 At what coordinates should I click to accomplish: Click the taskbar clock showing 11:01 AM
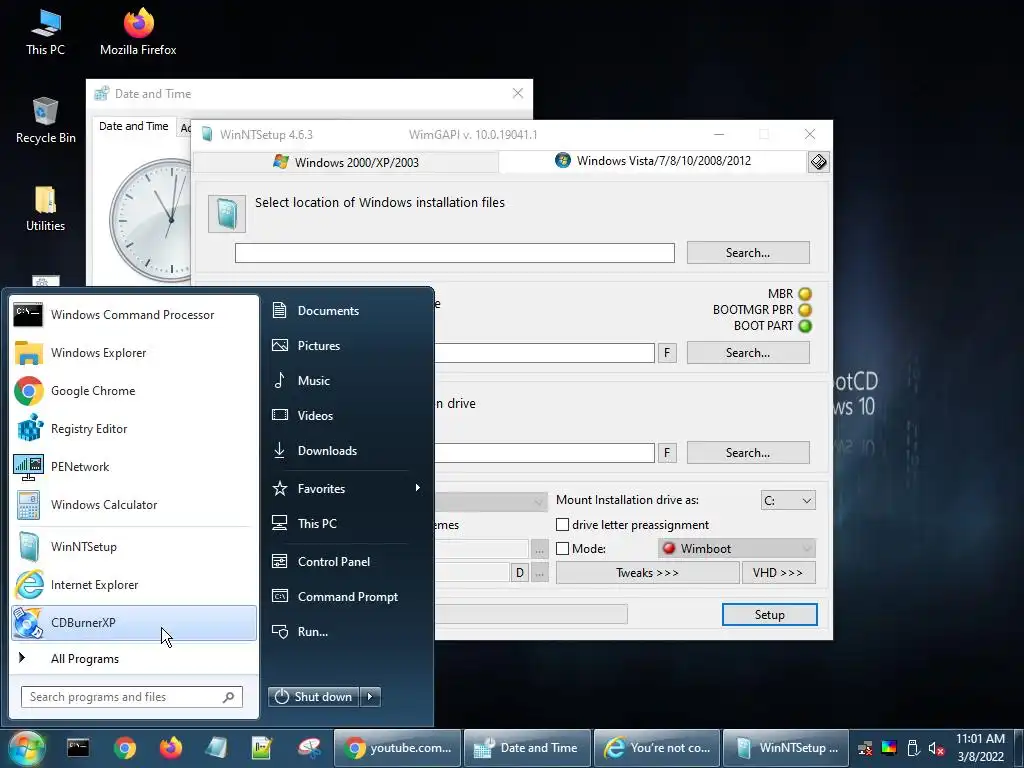pyautogui.click(x=980, y=748)
